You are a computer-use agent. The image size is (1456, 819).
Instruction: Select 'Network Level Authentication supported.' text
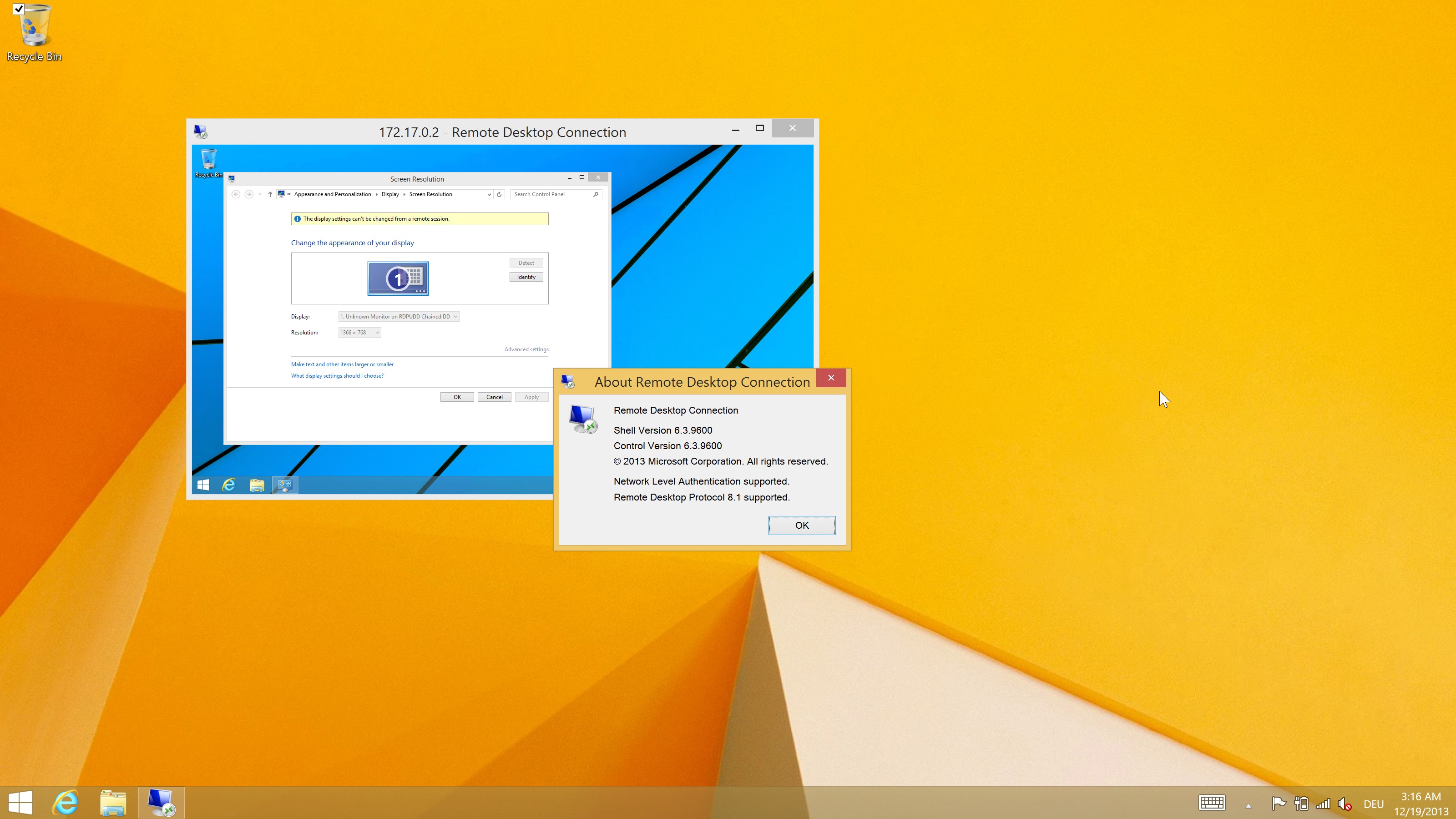click(702, 481)
